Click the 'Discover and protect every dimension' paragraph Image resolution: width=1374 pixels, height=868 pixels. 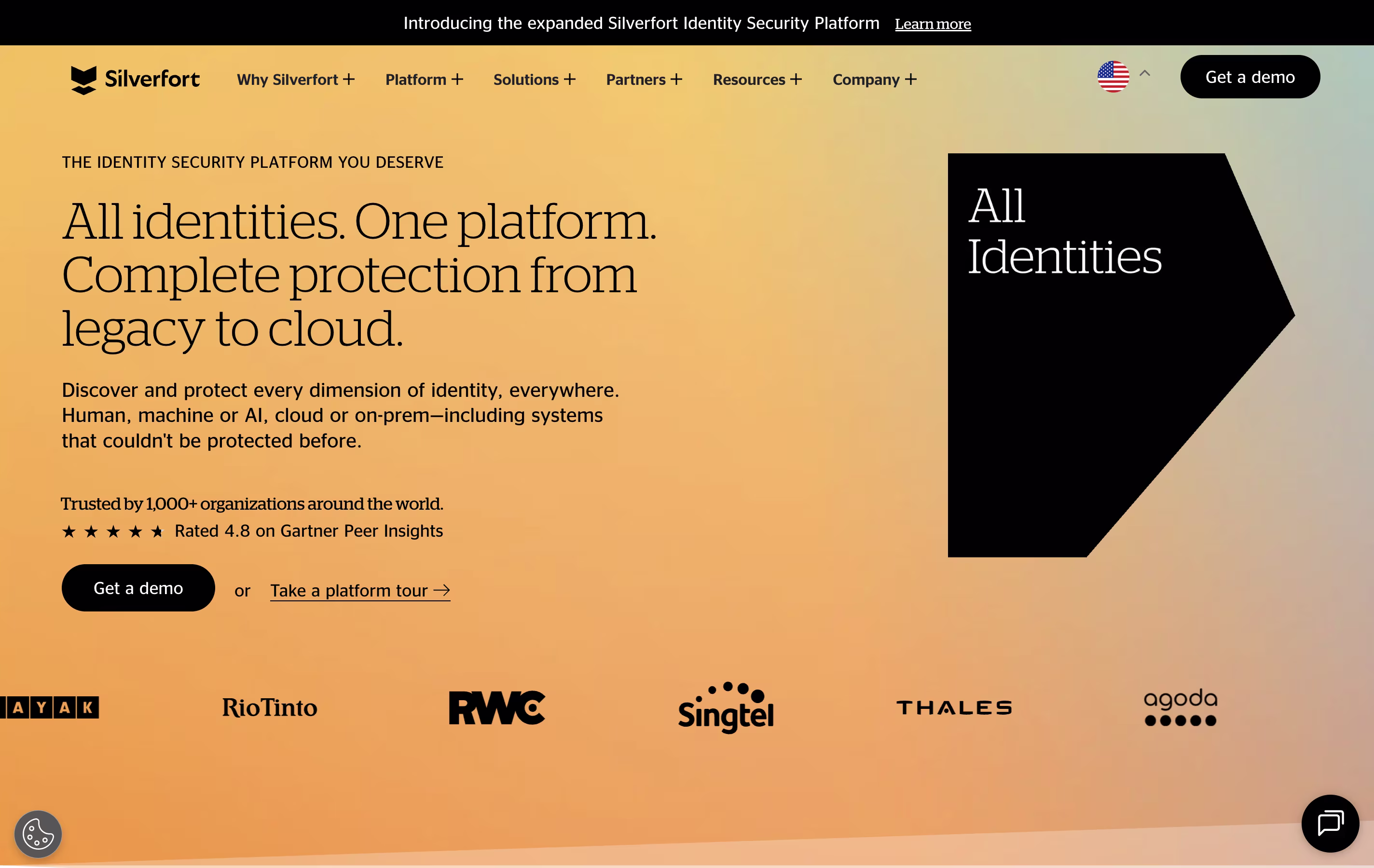click(341, 415)
